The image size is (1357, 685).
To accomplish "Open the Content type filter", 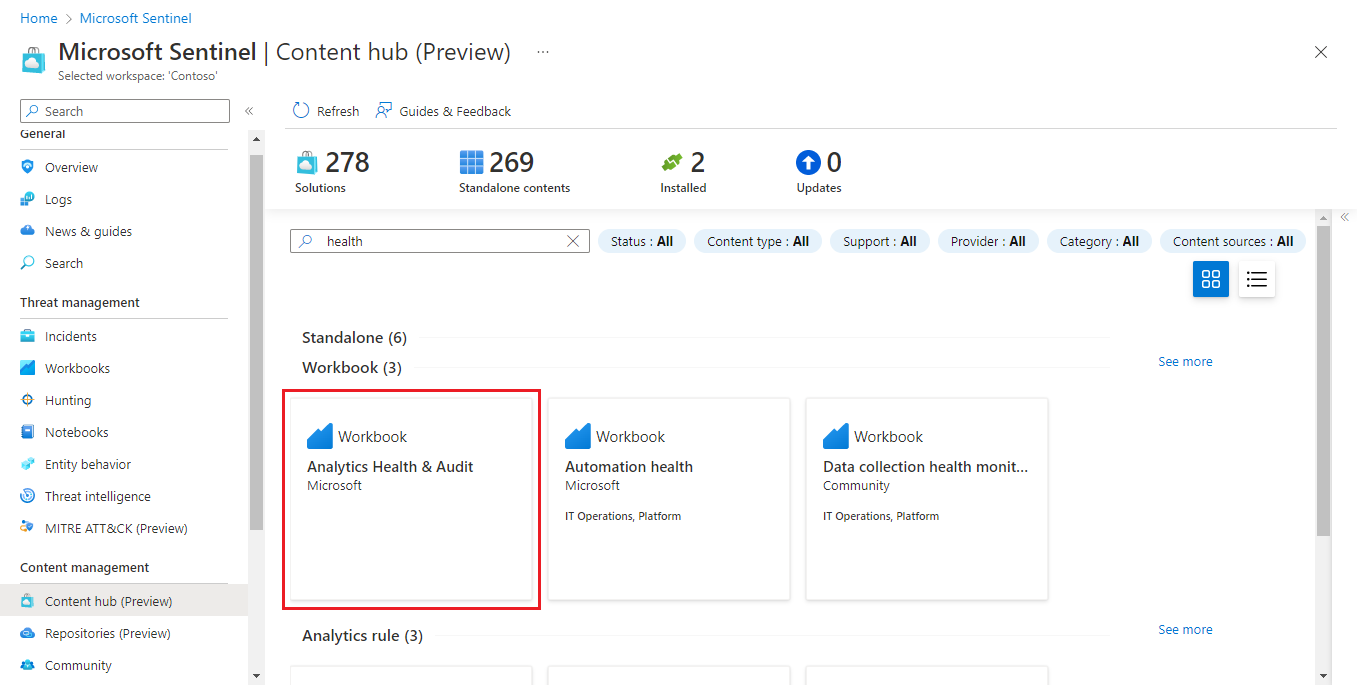I will click(757, 240).
